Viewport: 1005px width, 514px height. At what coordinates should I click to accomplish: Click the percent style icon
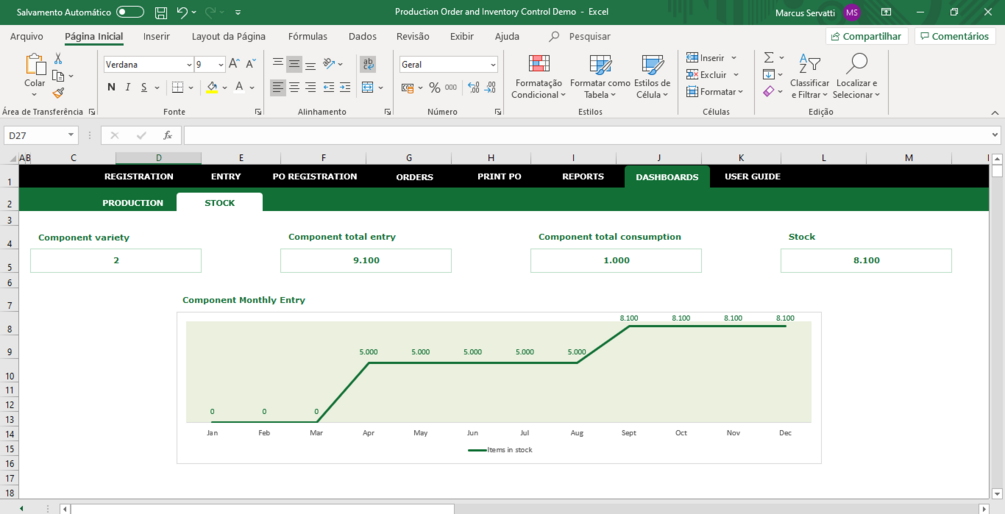pyautogui.click(x=435, y=87)
